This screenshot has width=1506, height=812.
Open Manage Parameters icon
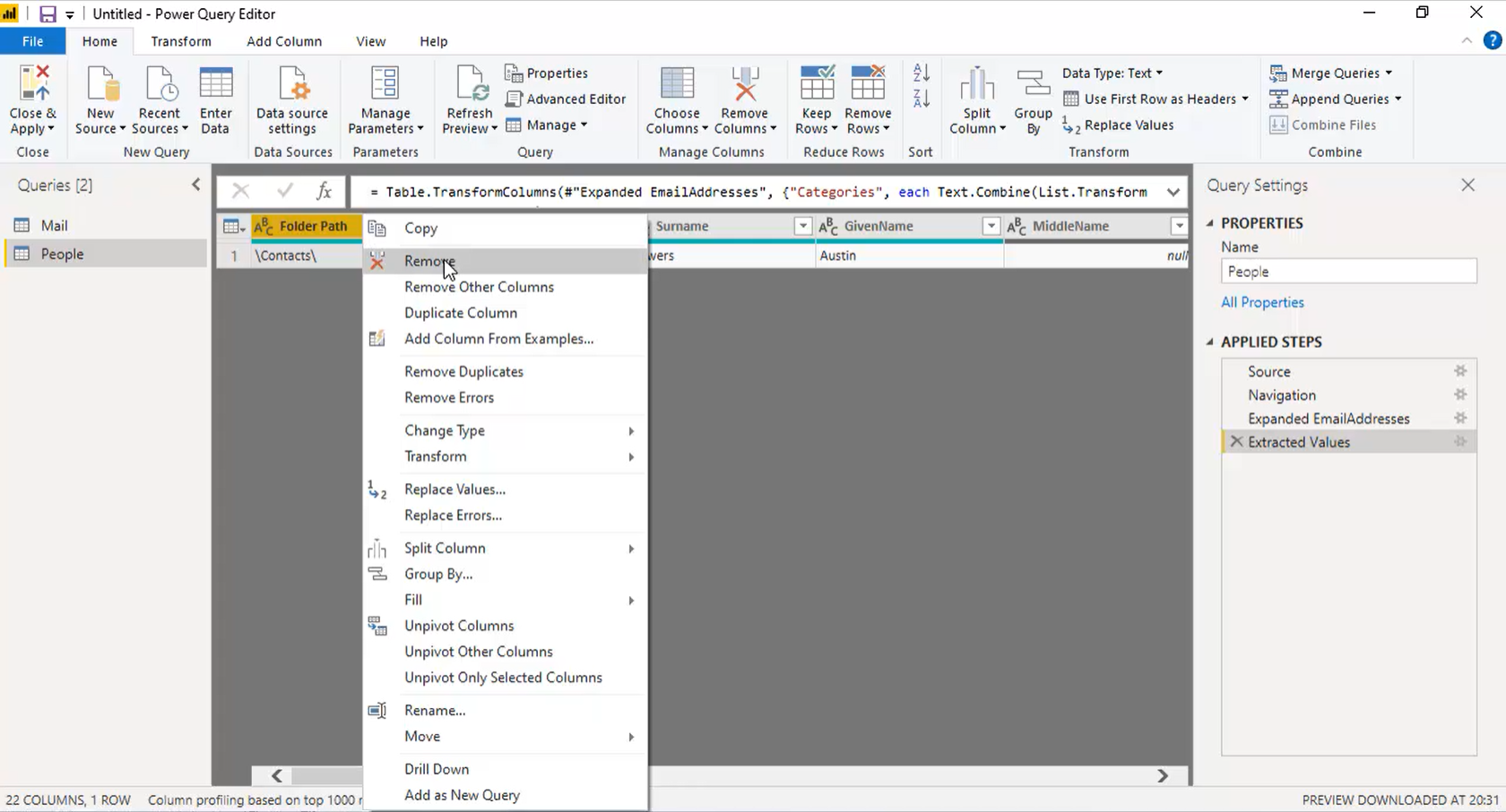click(x=385, y=83)
